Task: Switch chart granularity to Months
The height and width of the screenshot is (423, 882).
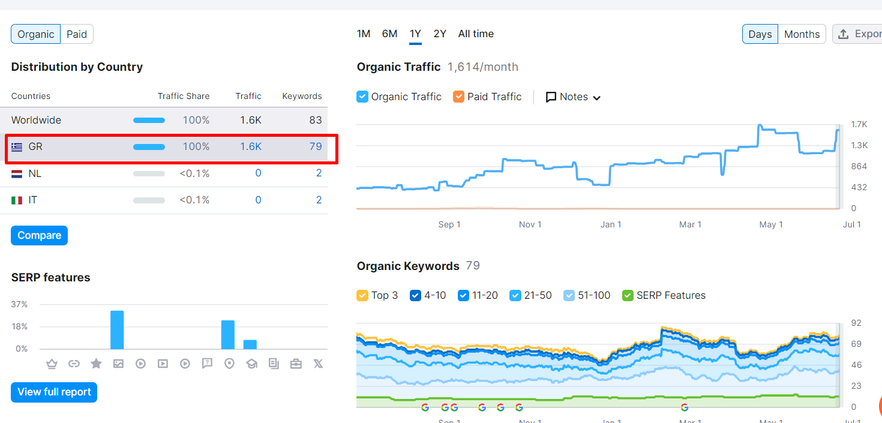Action: 801,34
